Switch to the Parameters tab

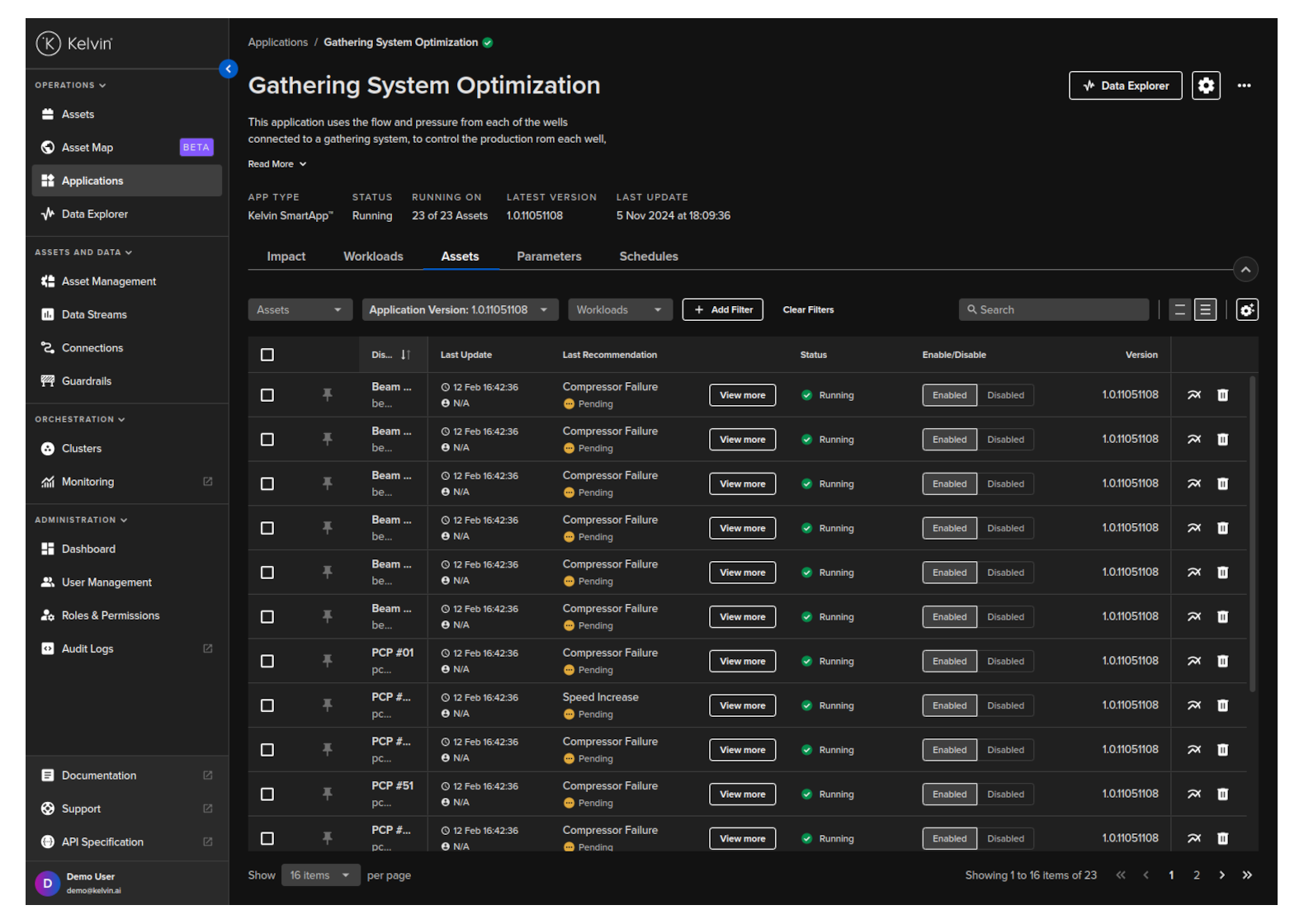(x=549, y=257)
